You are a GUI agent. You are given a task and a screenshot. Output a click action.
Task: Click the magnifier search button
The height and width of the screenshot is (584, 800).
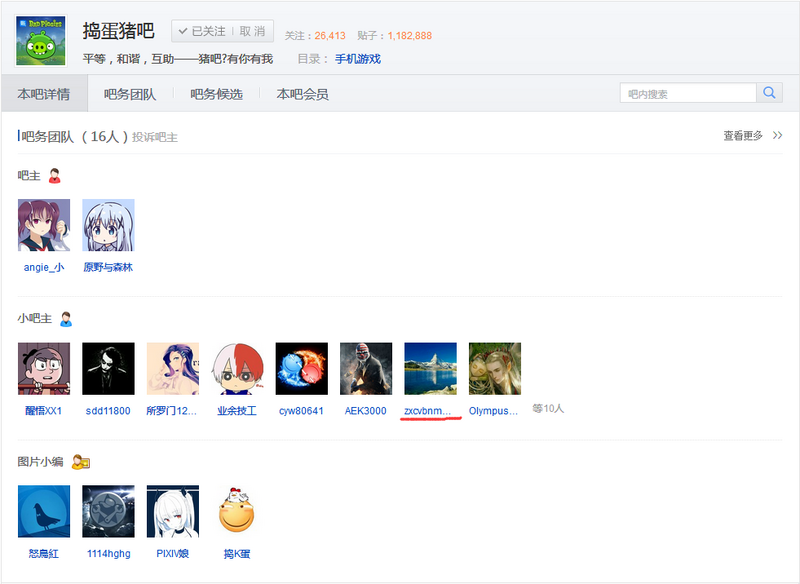coord(769,93)
